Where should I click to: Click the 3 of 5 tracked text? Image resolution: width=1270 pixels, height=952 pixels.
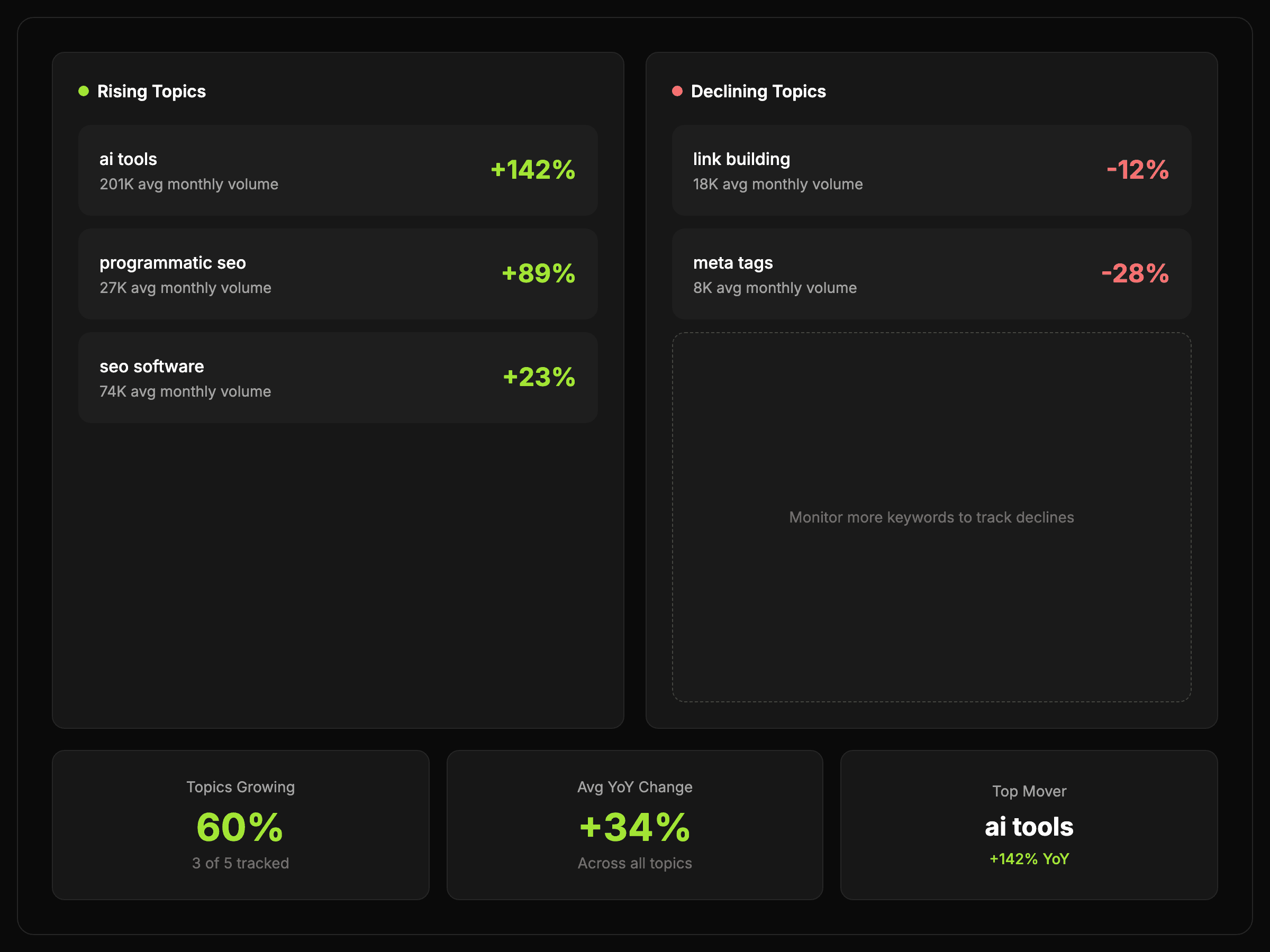[241, 863]
